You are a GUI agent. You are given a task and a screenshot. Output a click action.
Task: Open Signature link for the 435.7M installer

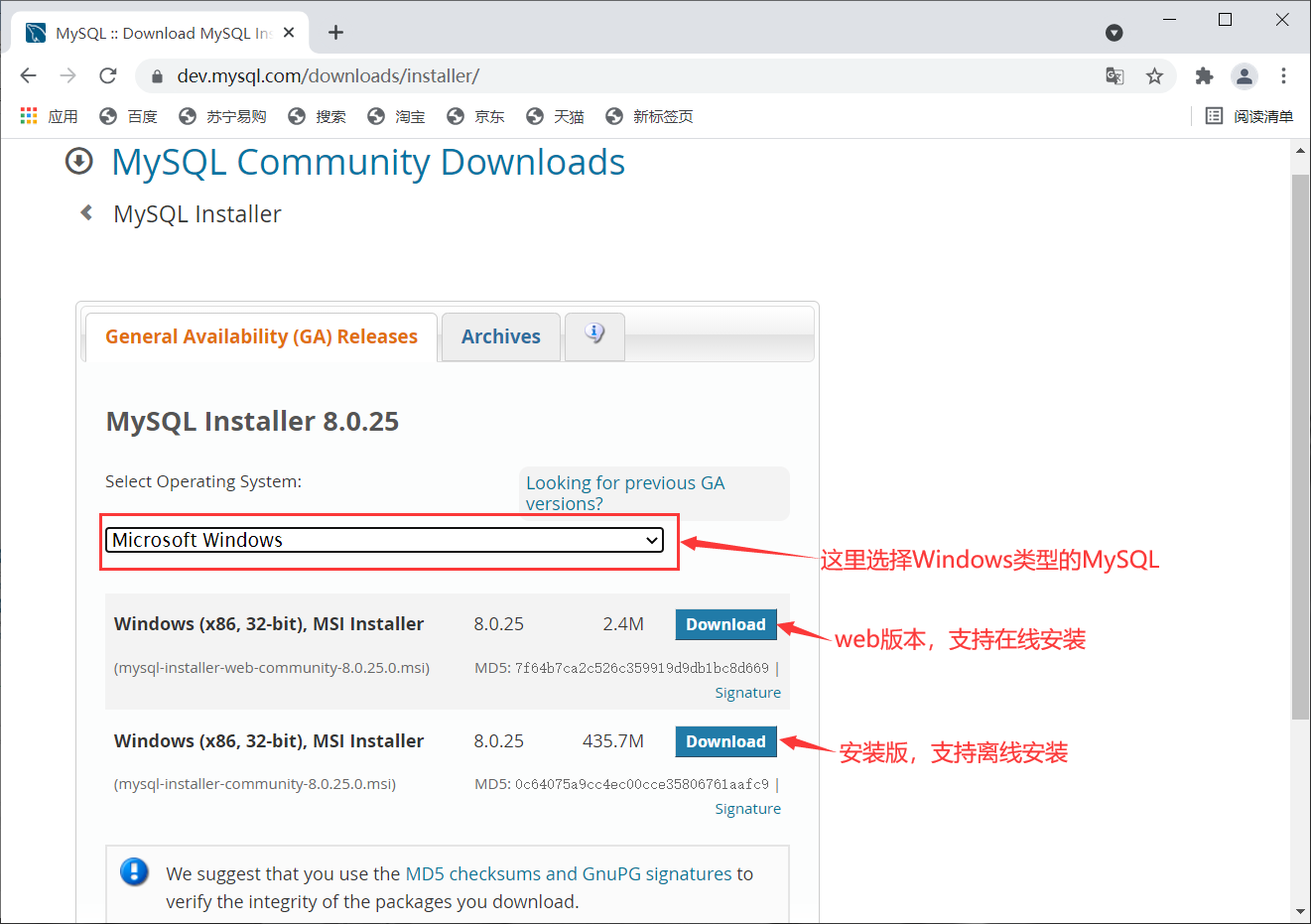(x=747, y=809)
